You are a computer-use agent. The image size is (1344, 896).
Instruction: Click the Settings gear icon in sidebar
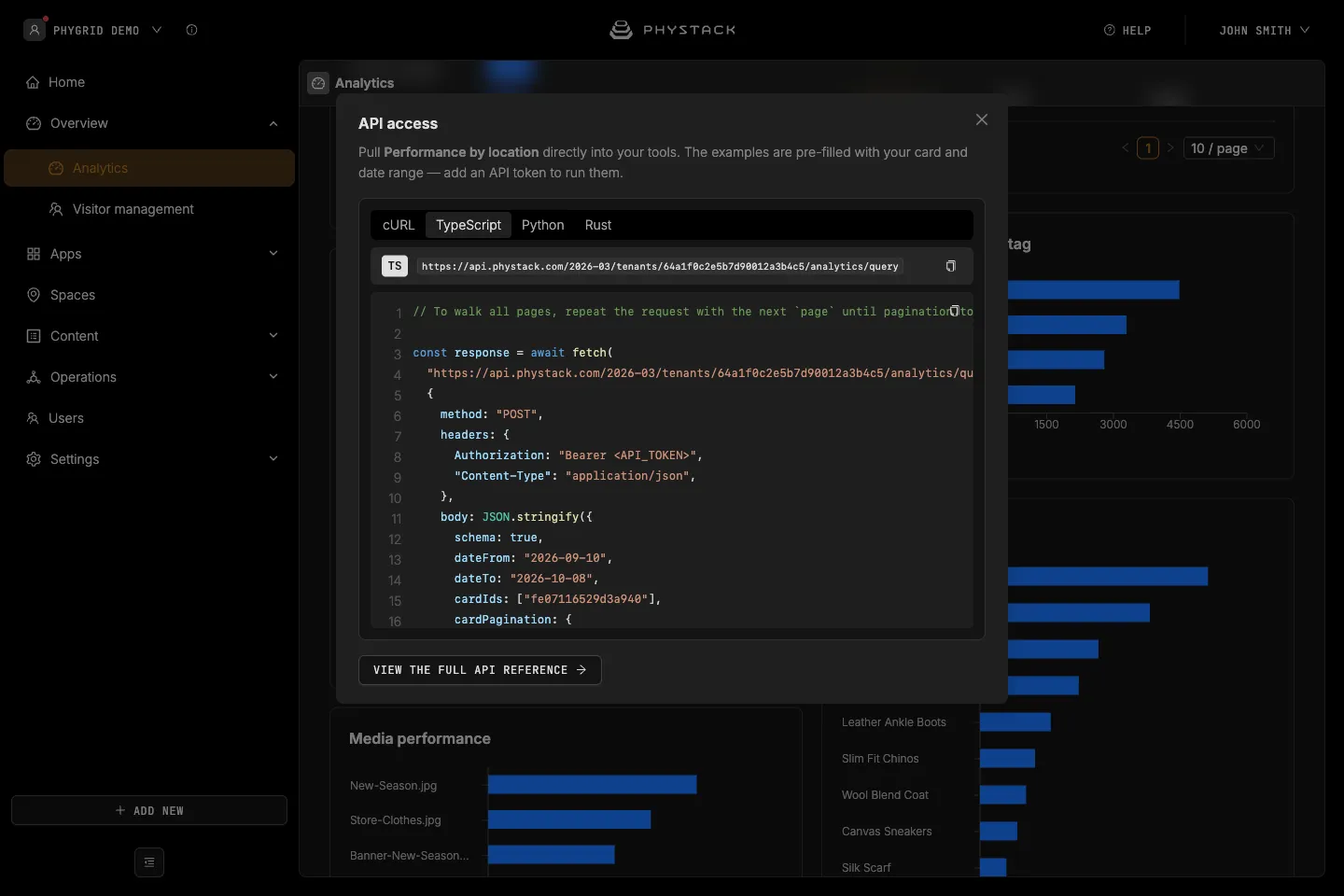(x=34, y=459)
